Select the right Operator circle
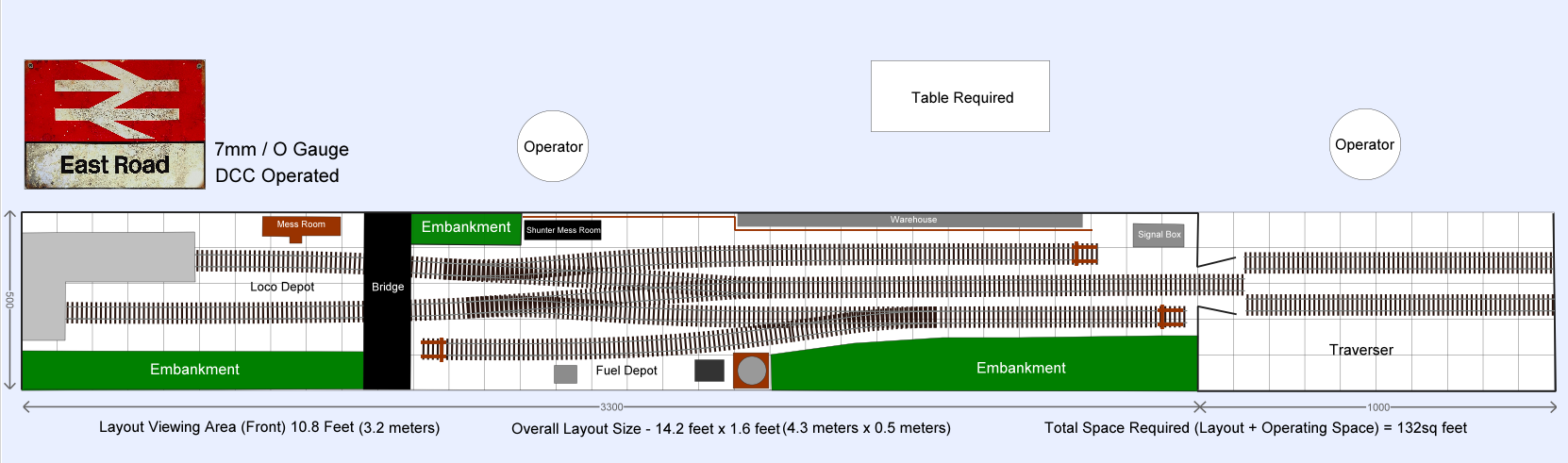Image resolution: width=1568 pixels, height=463 pixels. 1364,144
